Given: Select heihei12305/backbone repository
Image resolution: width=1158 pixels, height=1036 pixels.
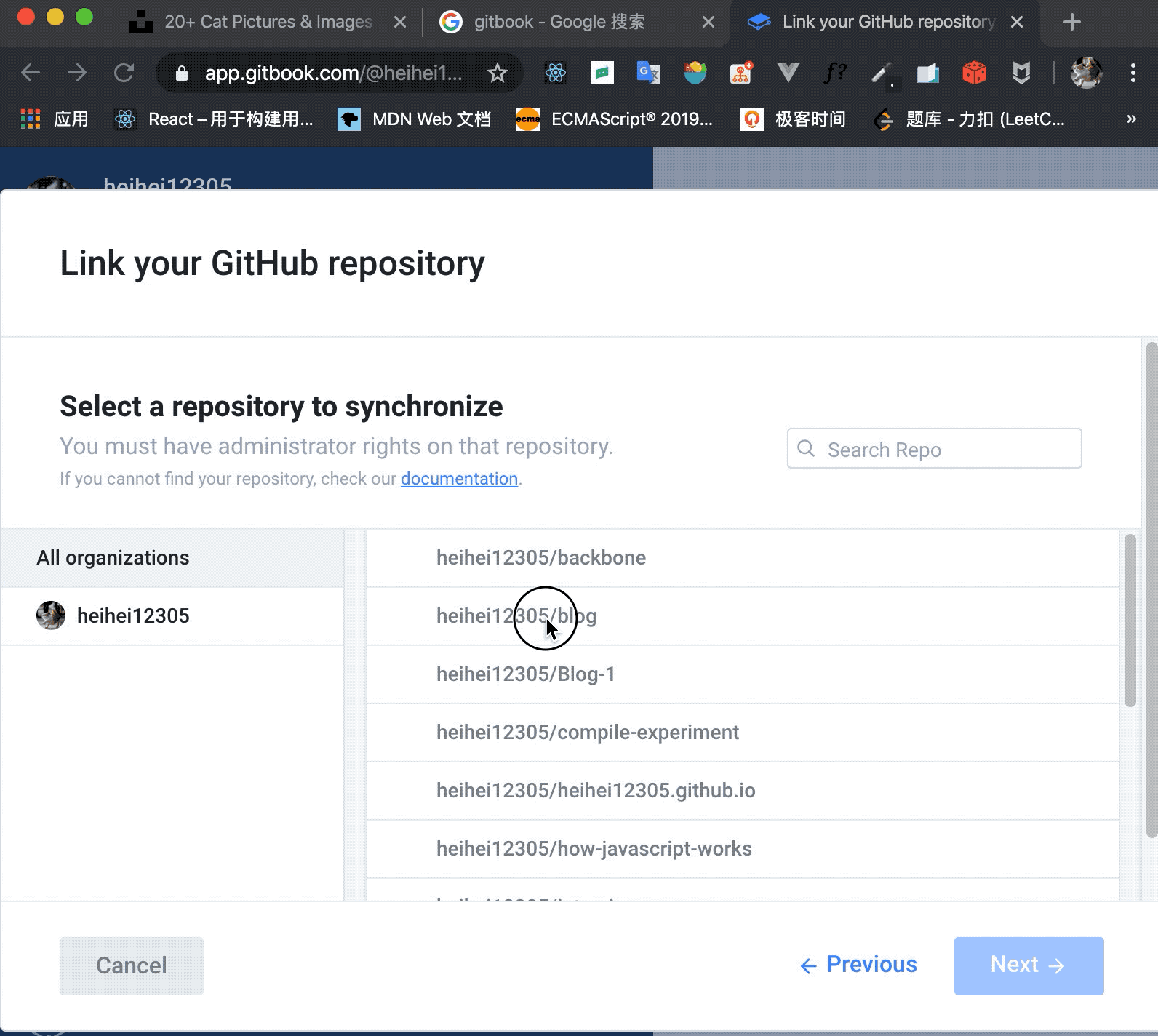Looking at the screenshot, I should click(742, 558).
